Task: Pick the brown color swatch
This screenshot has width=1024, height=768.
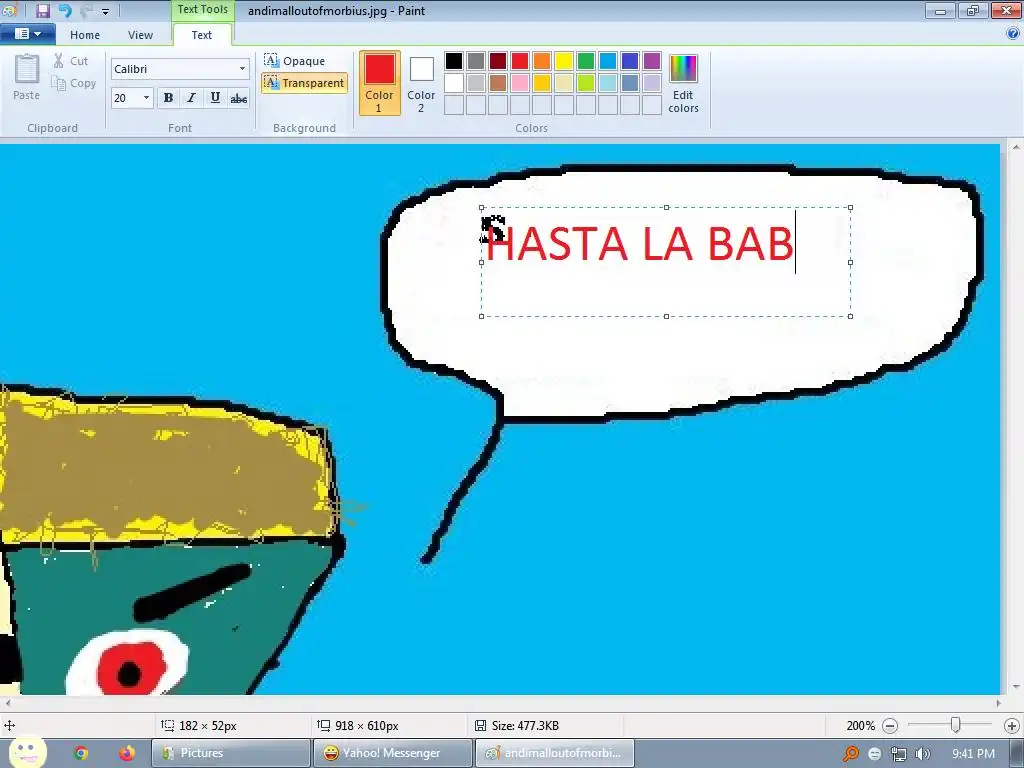Action: pyautogui.click(x=498, y=83)
